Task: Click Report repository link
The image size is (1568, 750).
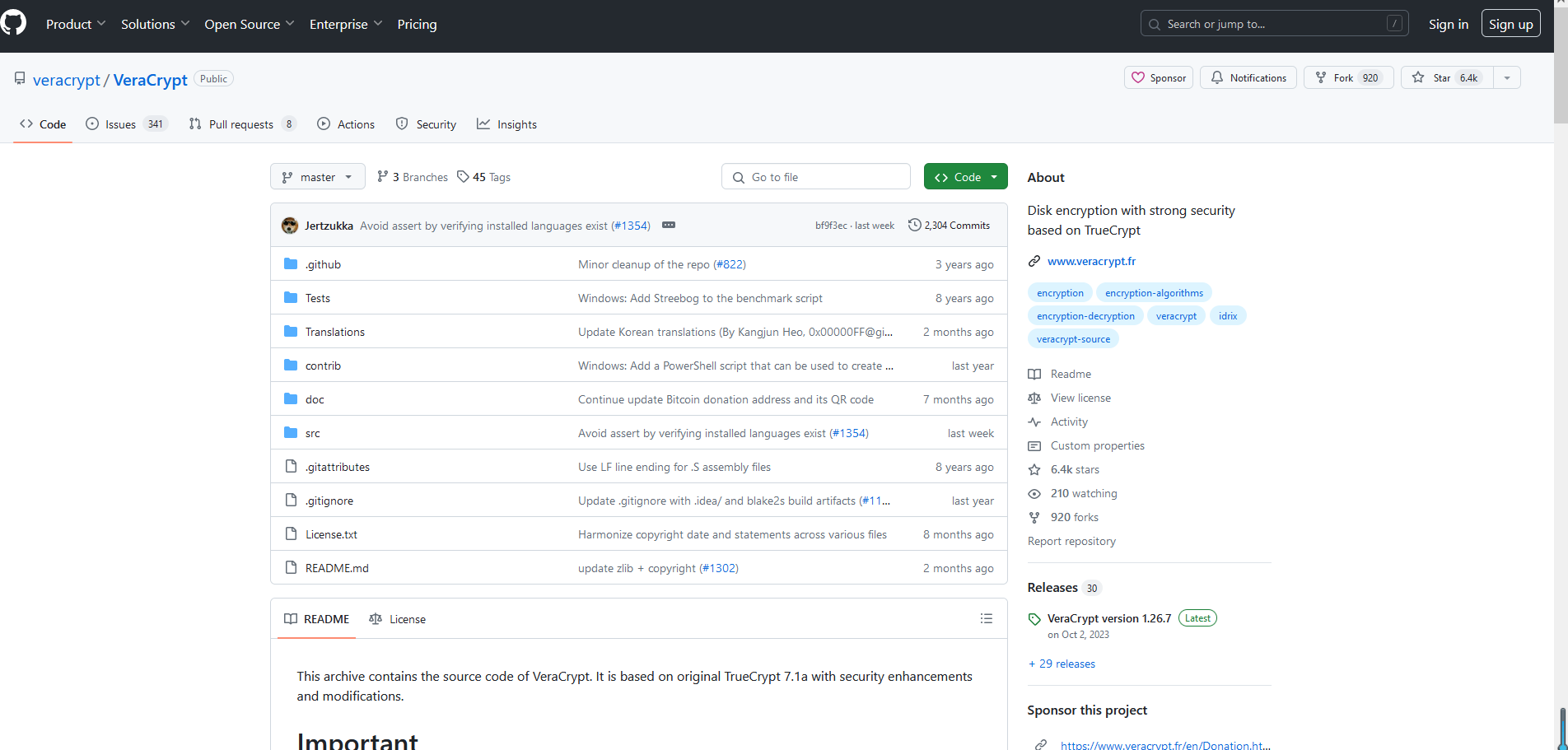Action: [1071, 541]
